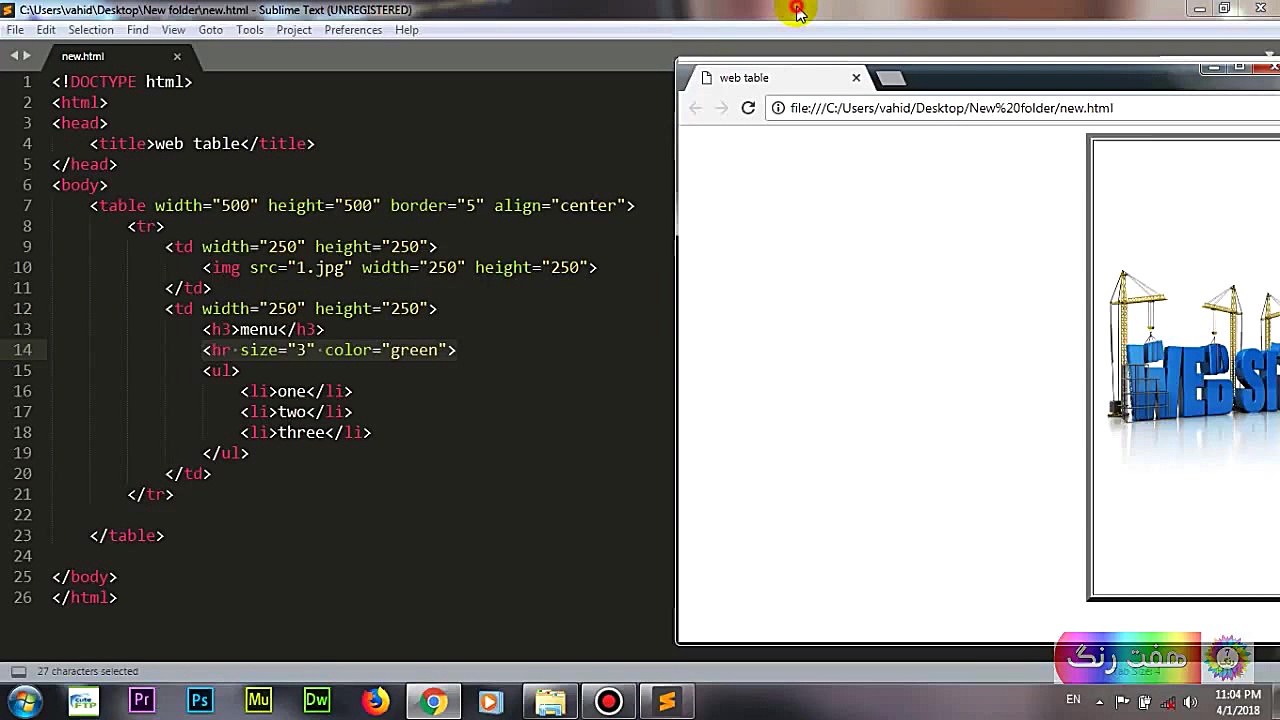Viewport: 1280px width, 720px height.
Task: Go to previous tab with left arrow
Action: point(14,57)
